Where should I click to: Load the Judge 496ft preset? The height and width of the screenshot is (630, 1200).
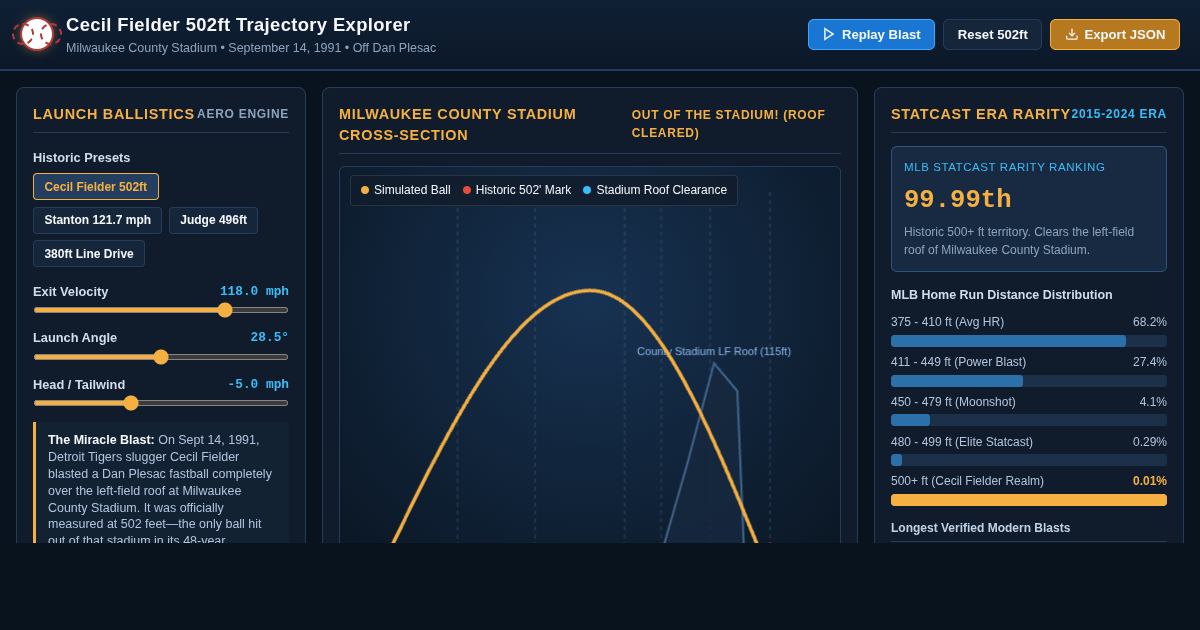pos(213,220)
